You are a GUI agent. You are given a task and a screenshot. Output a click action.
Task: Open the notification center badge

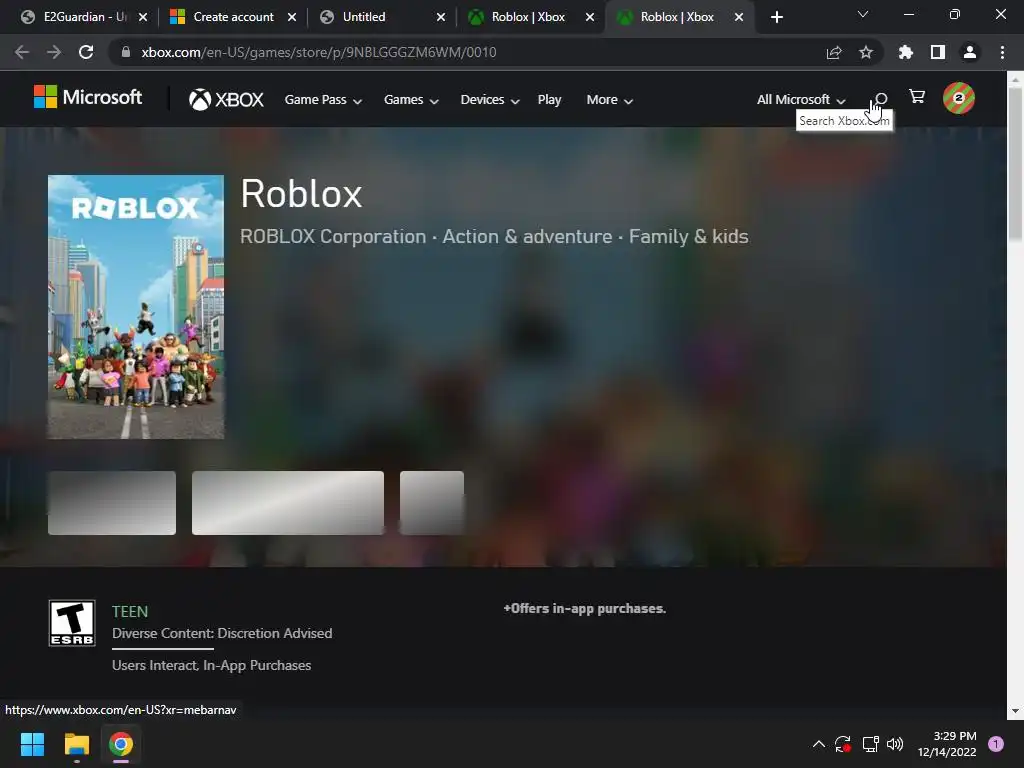coord(996,744)
